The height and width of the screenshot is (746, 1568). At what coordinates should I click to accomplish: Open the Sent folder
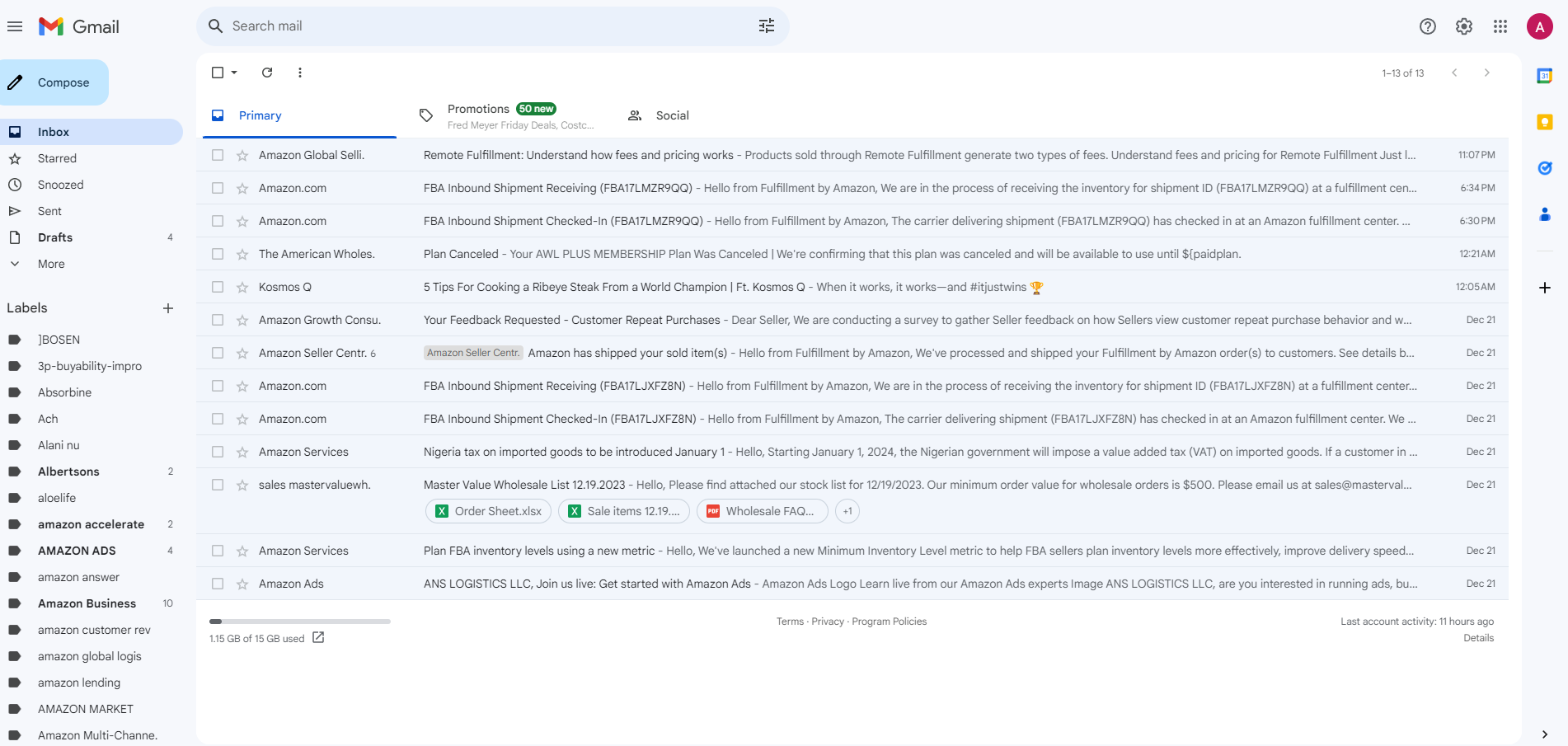coord(49,211)
